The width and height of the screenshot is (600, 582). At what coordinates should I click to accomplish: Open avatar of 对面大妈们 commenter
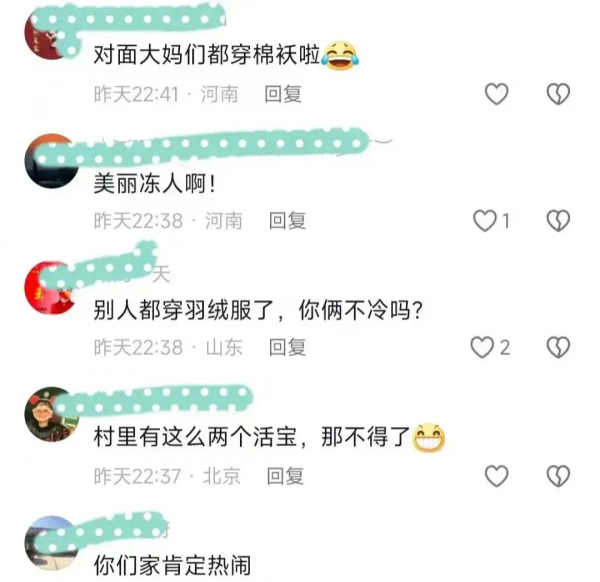coord(51,34)
